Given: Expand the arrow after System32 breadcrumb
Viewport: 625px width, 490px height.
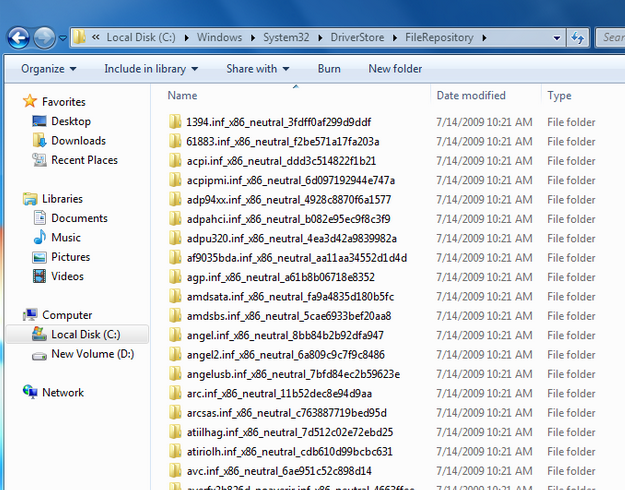Looking at the screenshot, I should (x=320, y=38).
